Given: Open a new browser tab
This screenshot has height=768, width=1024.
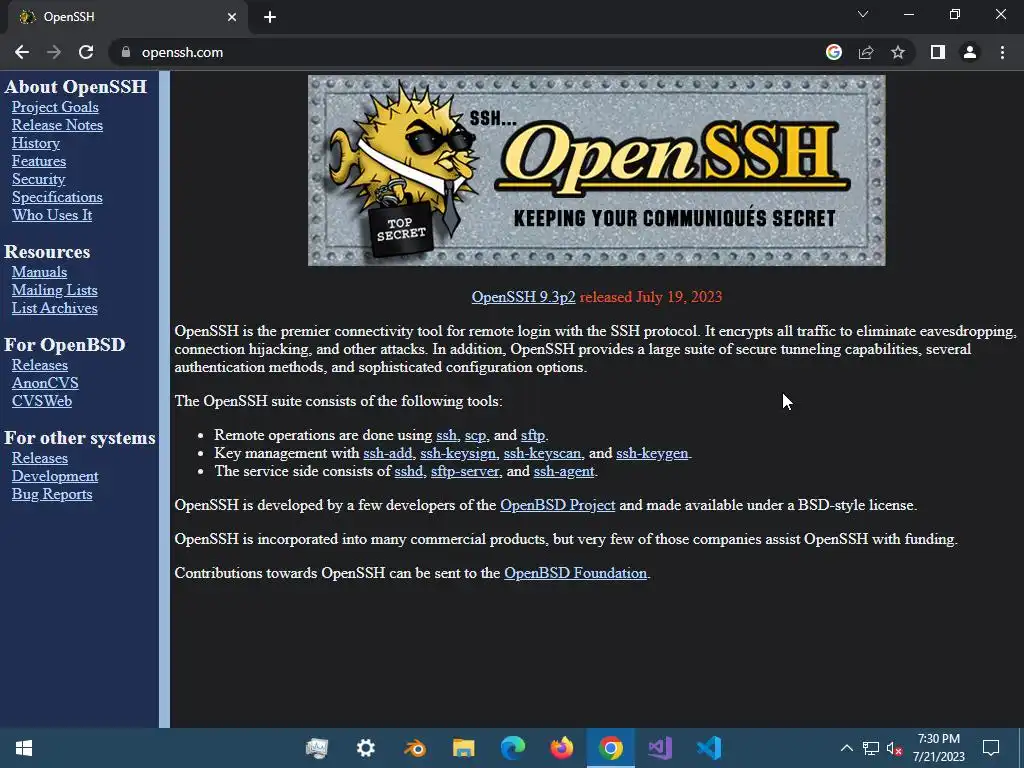Looking at the screenshot, I should [x=270, y=17].
